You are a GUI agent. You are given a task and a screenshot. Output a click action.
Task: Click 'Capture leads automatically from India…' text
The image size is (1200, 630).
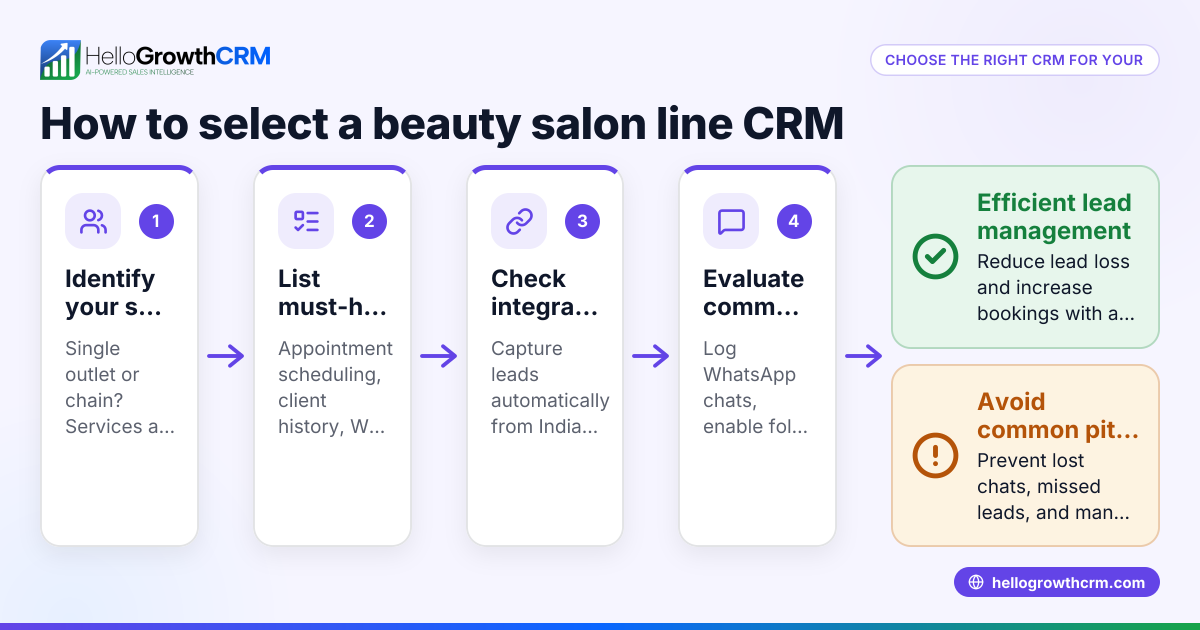(x=550, y=387)
